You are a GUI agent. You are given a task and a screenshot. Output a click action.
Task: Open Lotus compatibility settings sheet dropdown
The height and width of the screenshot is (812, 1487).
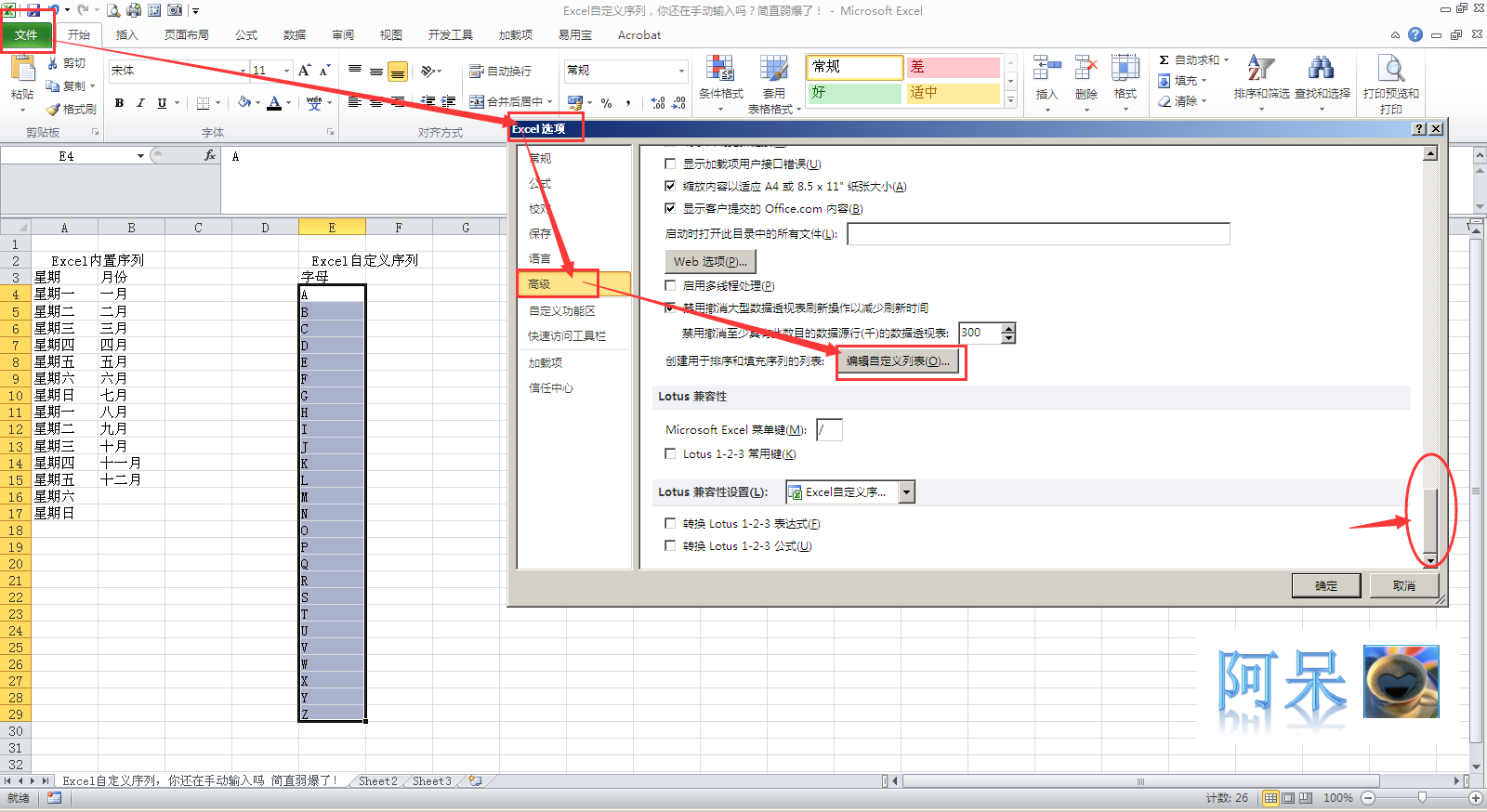click(x=907, y=492)
